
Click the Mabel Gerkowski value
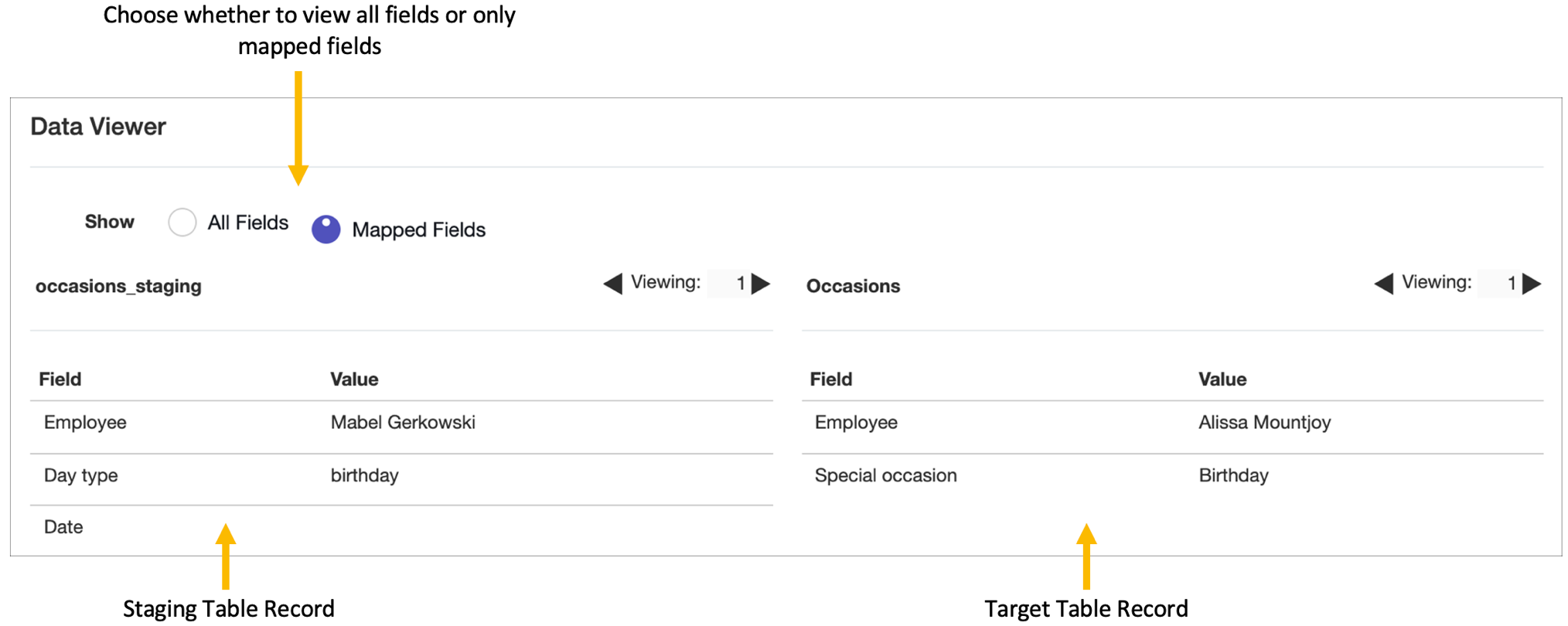point(403,423)
